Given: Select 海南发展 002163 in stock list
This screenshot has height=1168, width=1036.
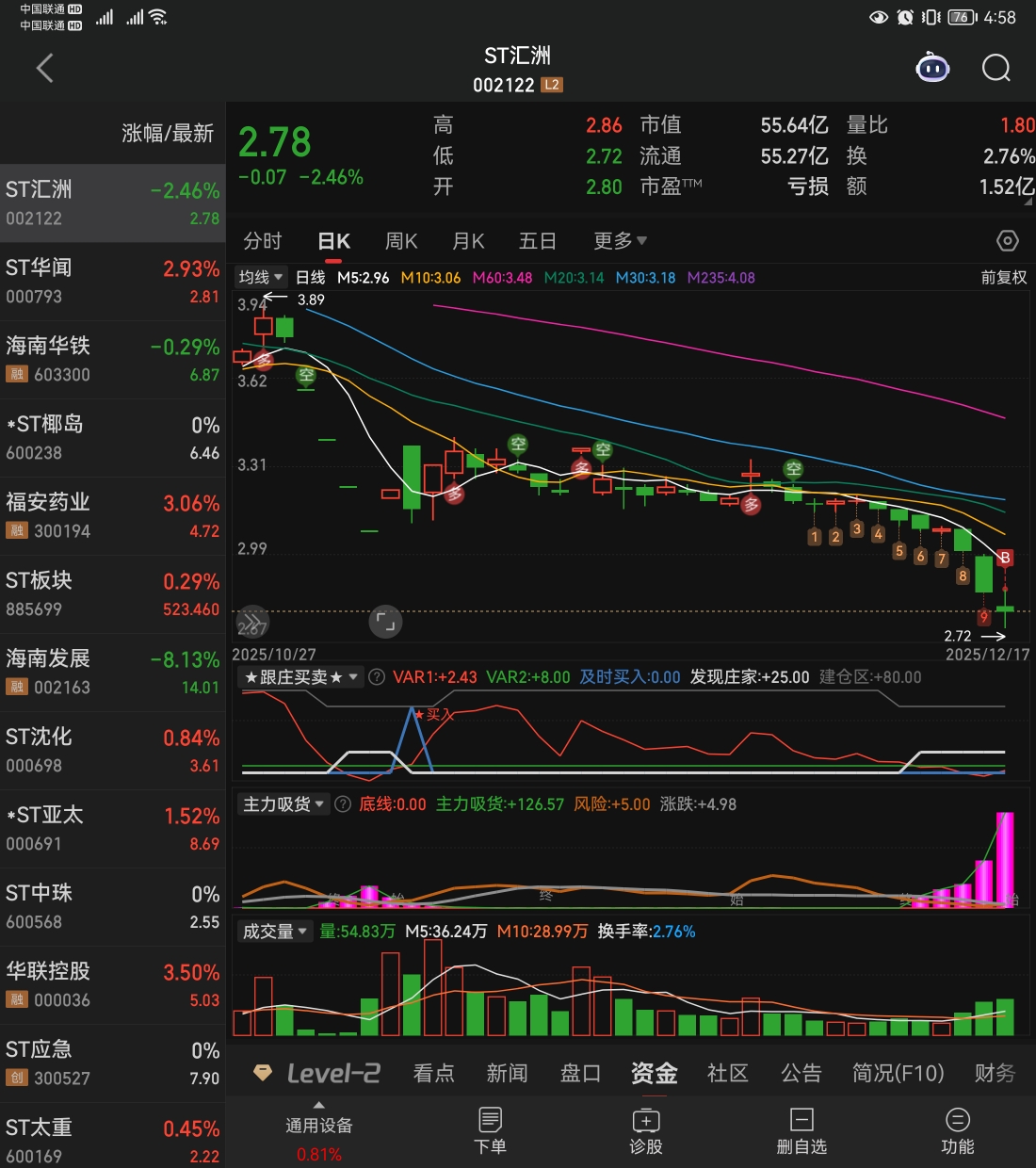Looking at the screenshot, I should (x=113, y=673).
